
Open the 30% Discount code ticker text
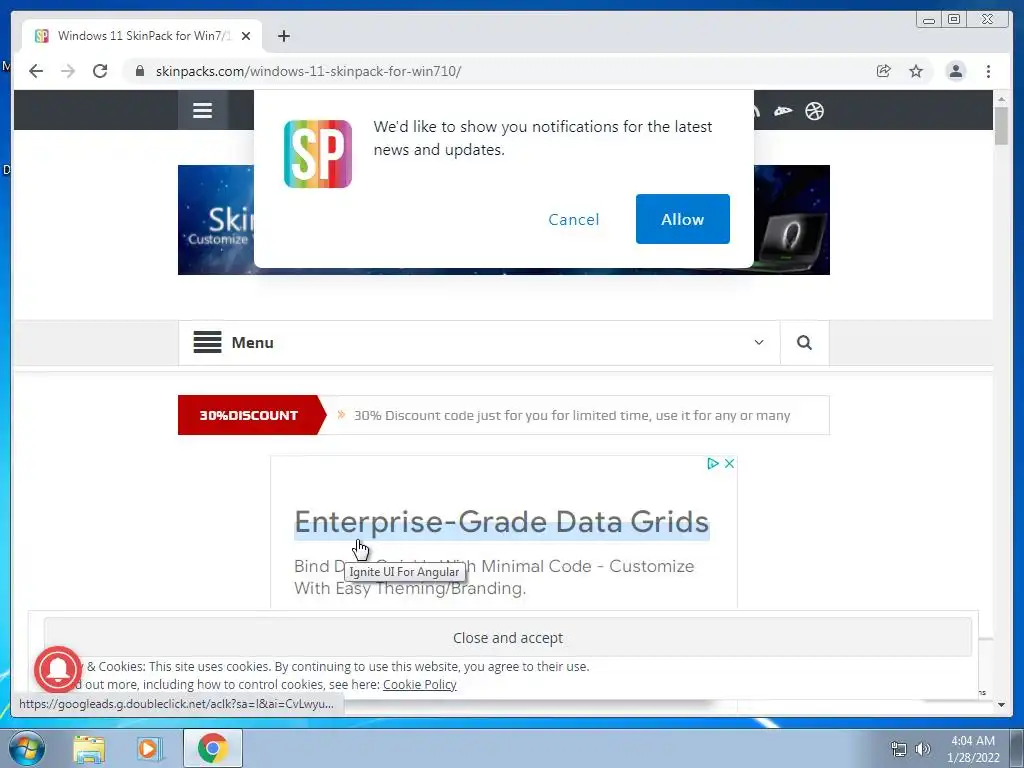pyautogui.click(x=571, y=415)
